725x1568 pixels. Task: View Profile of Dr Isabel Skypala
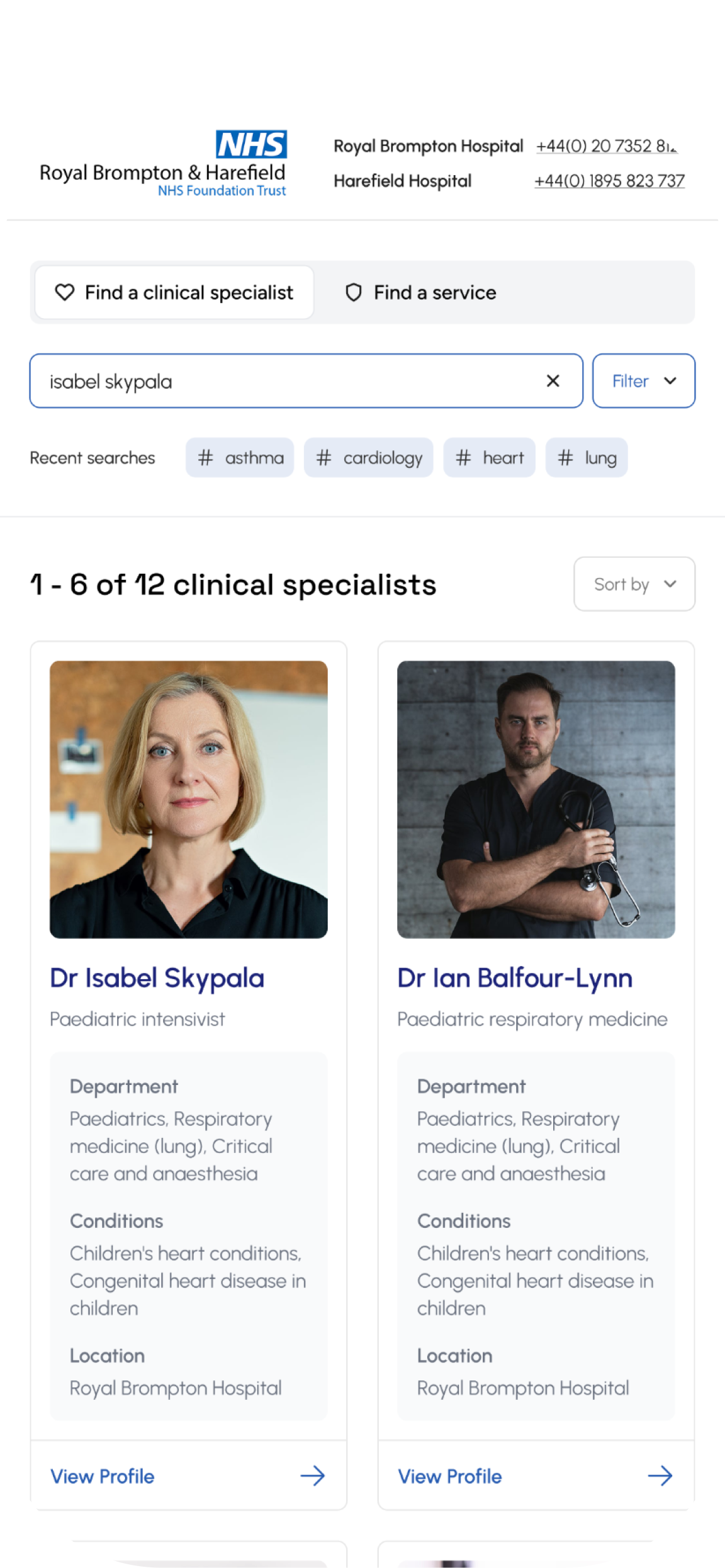click(103, 1476)
